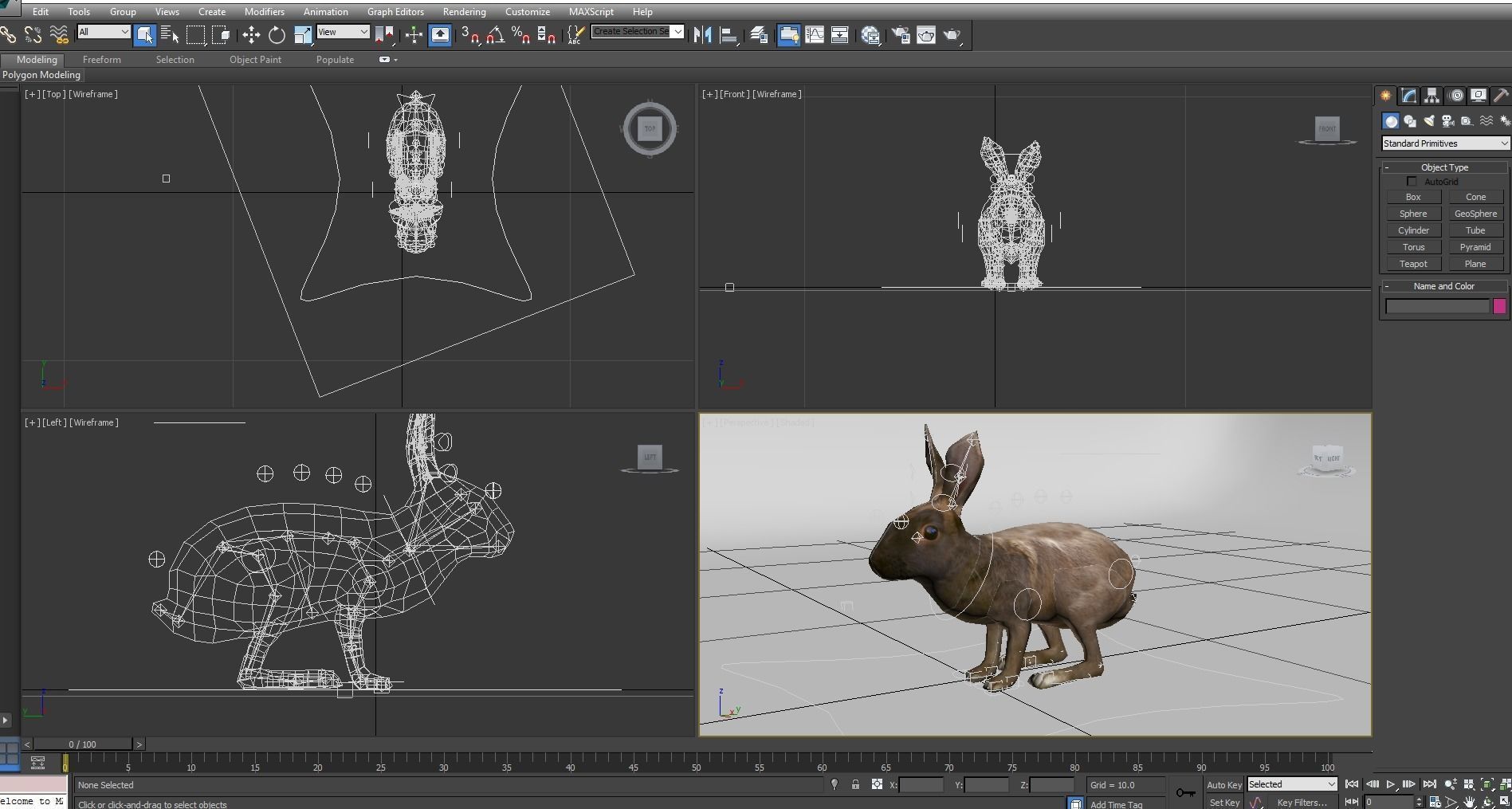Screen dimensions: 1512x809
Task: Open Rendered Frame Window
Action: click(926, 34)
